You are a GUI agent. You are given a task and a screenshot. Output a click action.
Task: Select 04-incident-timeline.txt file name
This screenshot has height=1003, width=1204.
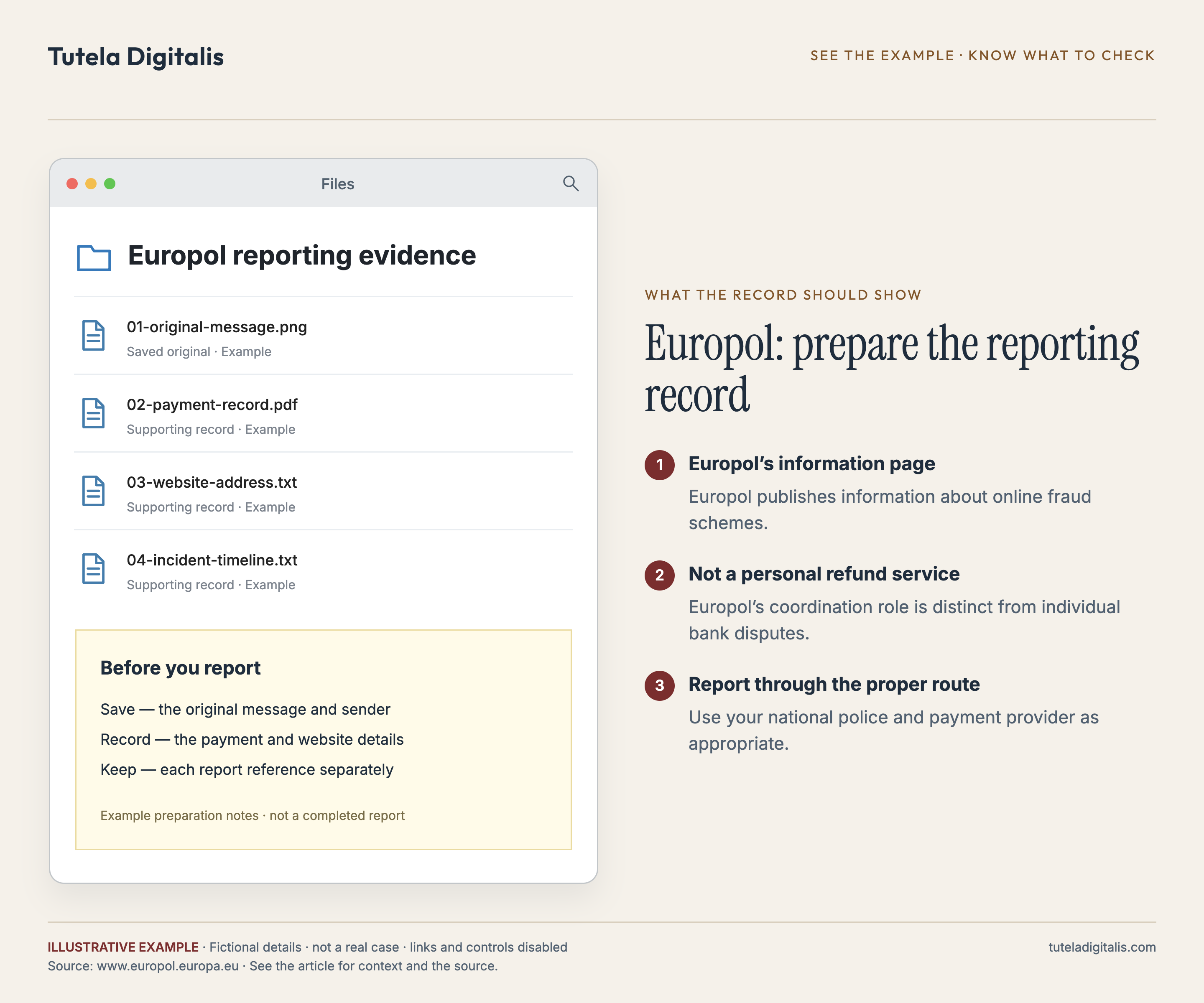pos(212,560)
